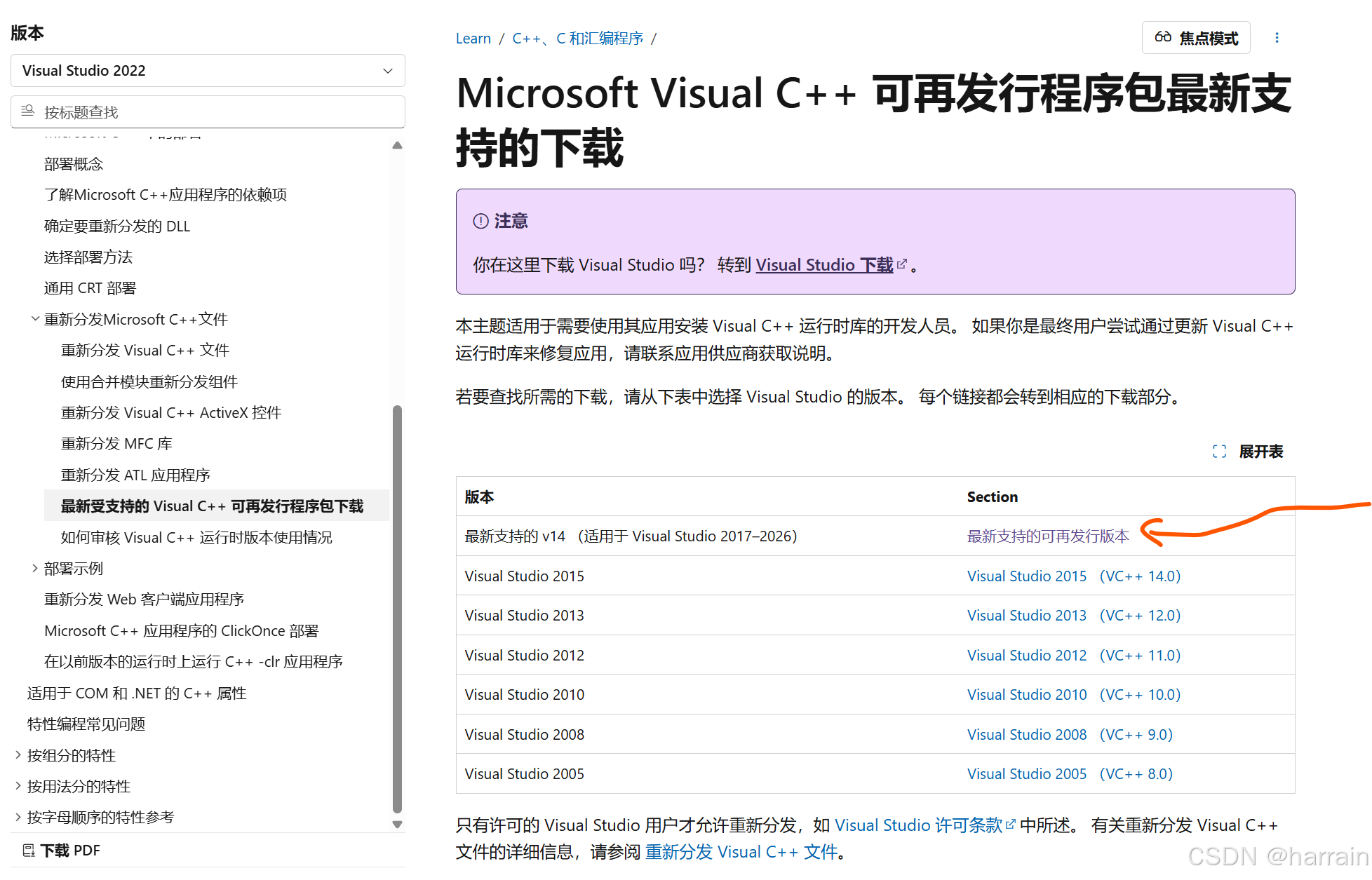Click the download PDF icon
The image size is (1372, 880).
(x=29, y=851)
